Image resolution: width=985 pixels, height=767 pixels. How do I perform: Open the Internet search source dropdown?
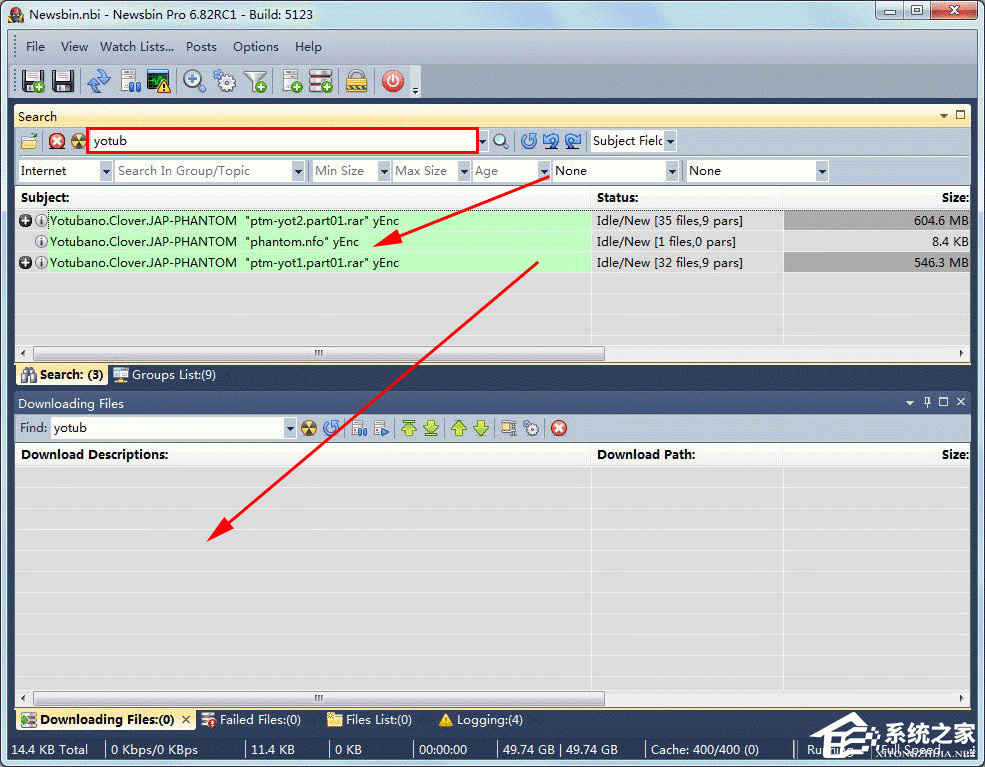click(106, 171)
